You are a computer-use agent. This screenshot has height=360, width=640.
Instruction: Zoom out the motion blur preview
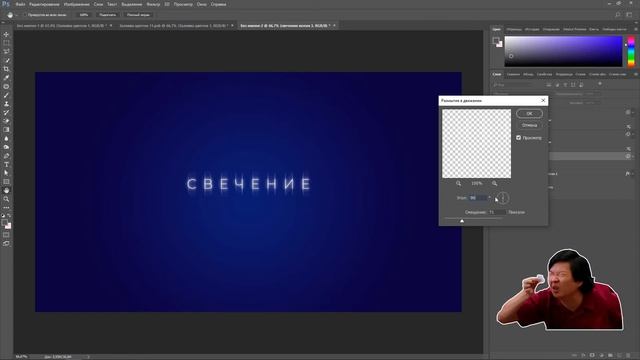point(458,184)
